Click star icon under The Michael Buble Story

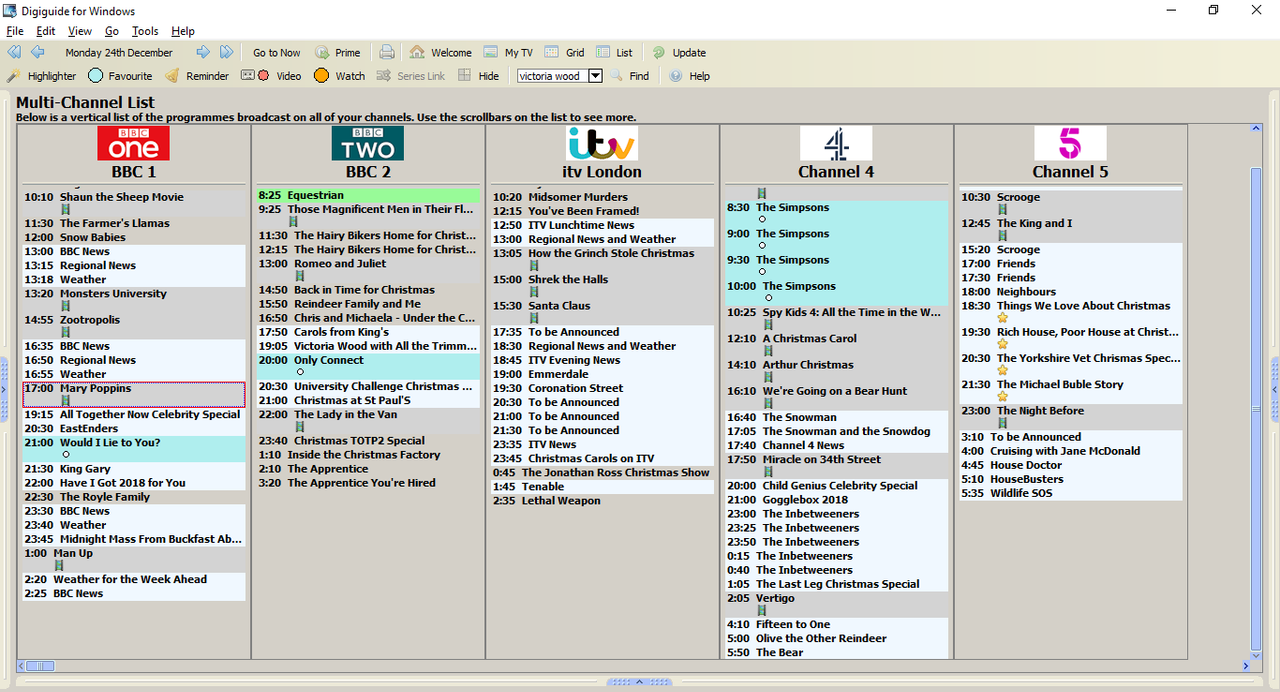(x=1002, y=397)
